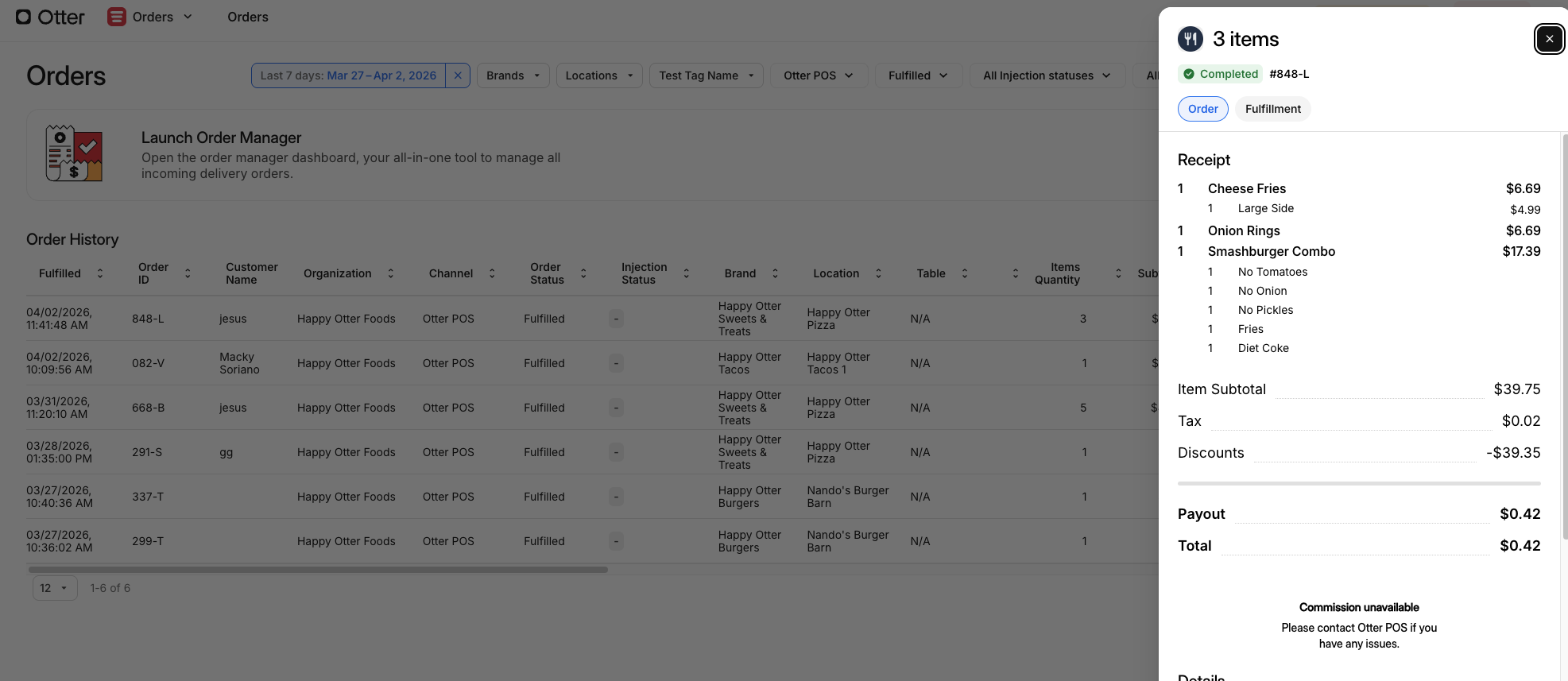Screen dimensions: 1568x681
Task: Open order row 082-V for Macky Soriano
Action: pos(148,363)
